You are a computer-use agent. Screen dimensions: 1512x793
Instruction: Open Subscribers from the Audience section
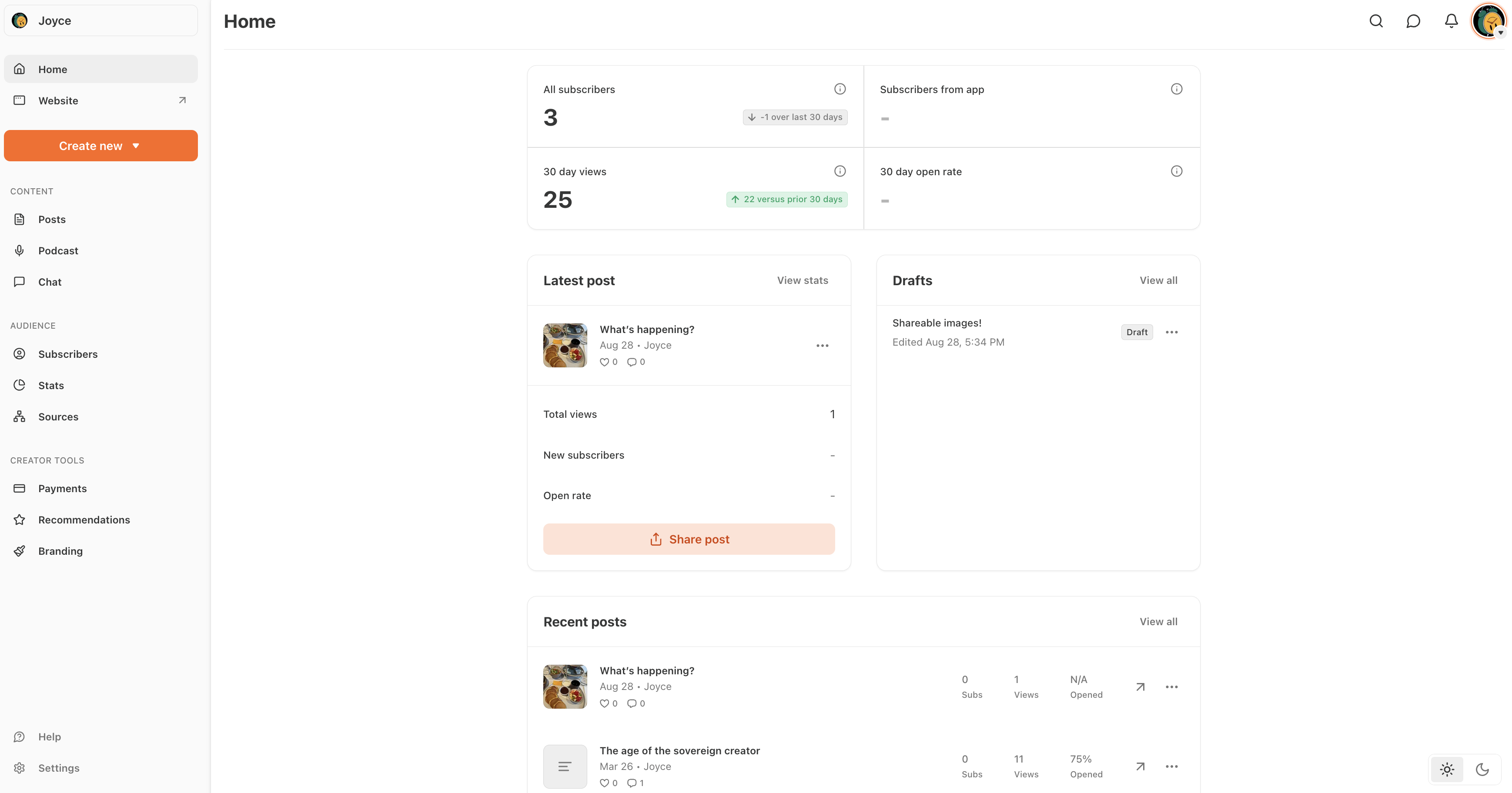point(68,354)
